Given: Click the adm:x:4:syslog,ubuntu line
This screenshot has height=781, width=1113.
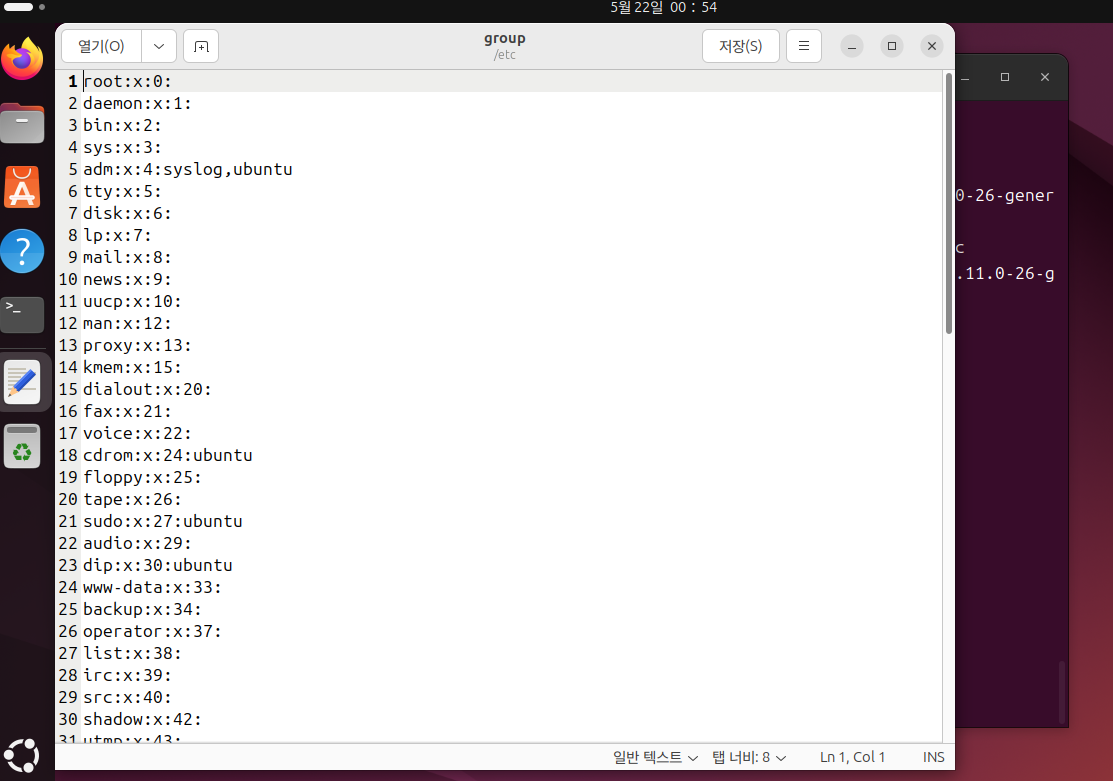Looking at the screenshot, I should click(187, 170).
